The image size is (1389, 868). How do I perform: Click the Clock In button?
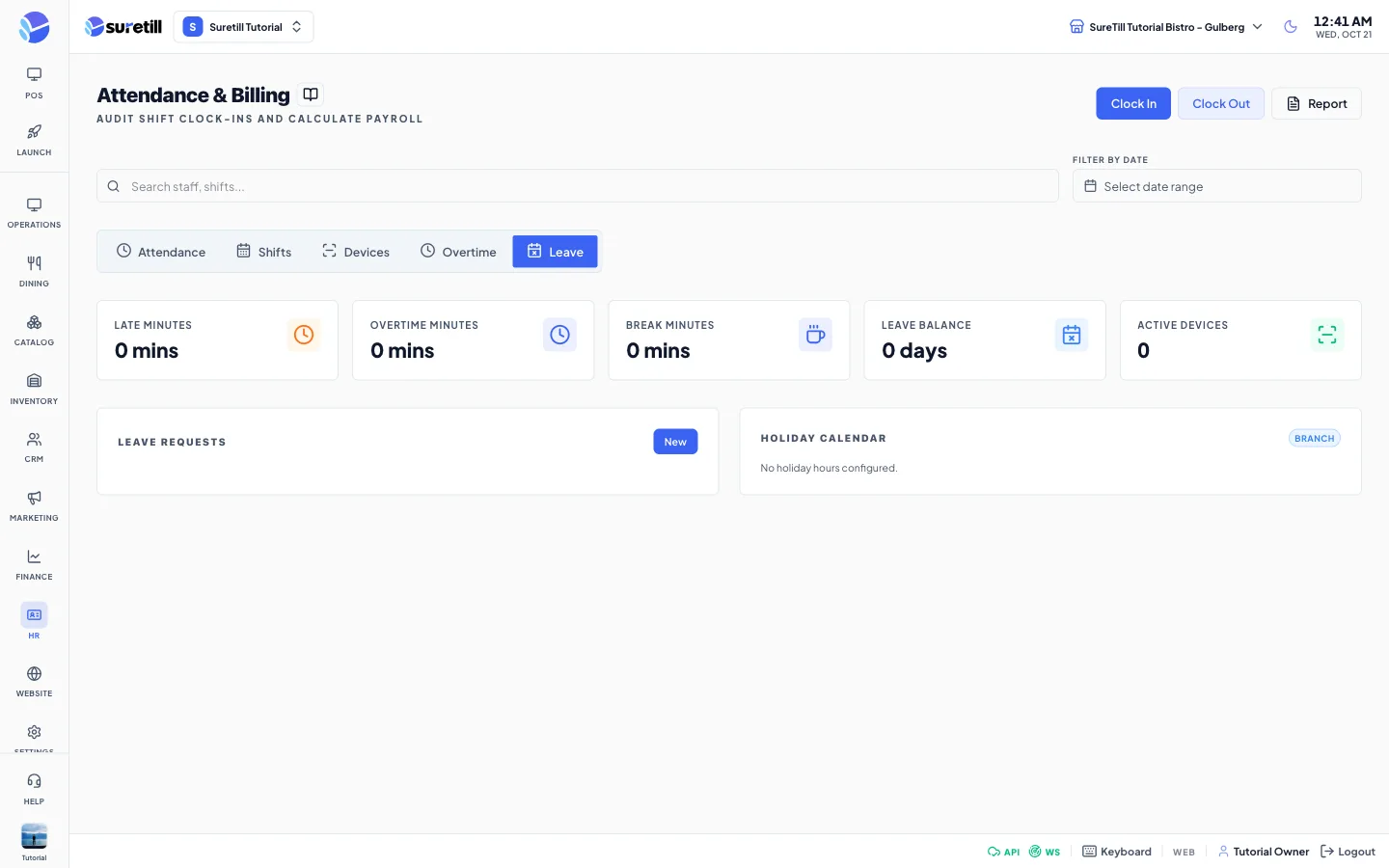[1133, 103]
